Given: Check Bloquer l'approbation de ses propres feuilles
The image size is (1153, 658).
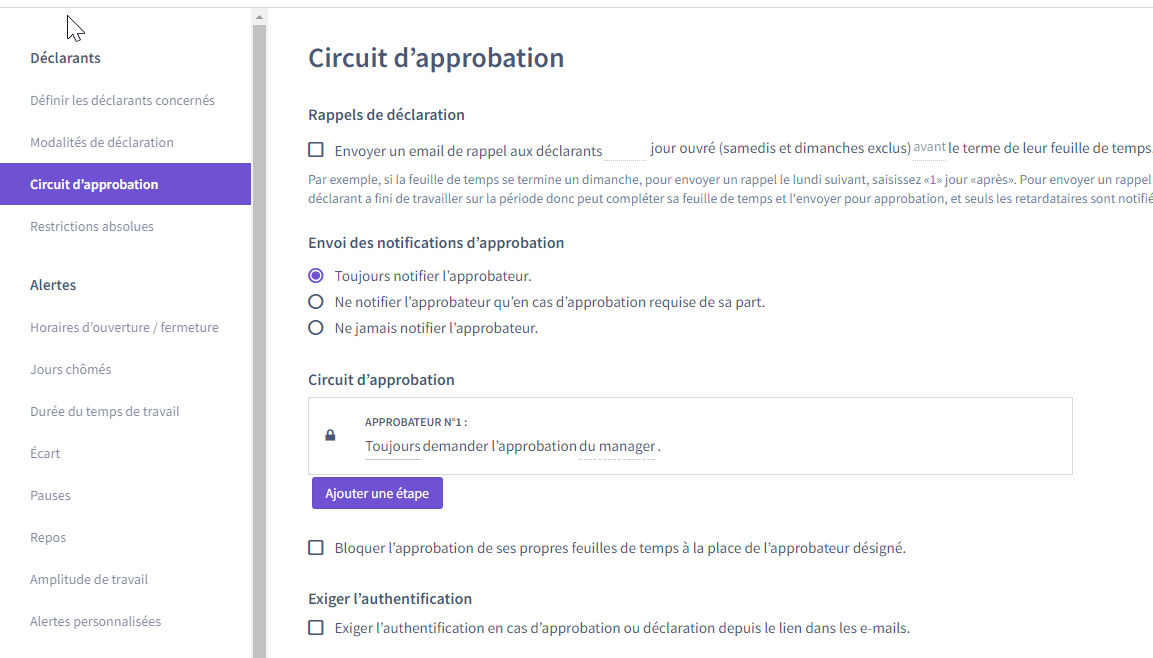Looking at the screenshot, I should (315, 548).
